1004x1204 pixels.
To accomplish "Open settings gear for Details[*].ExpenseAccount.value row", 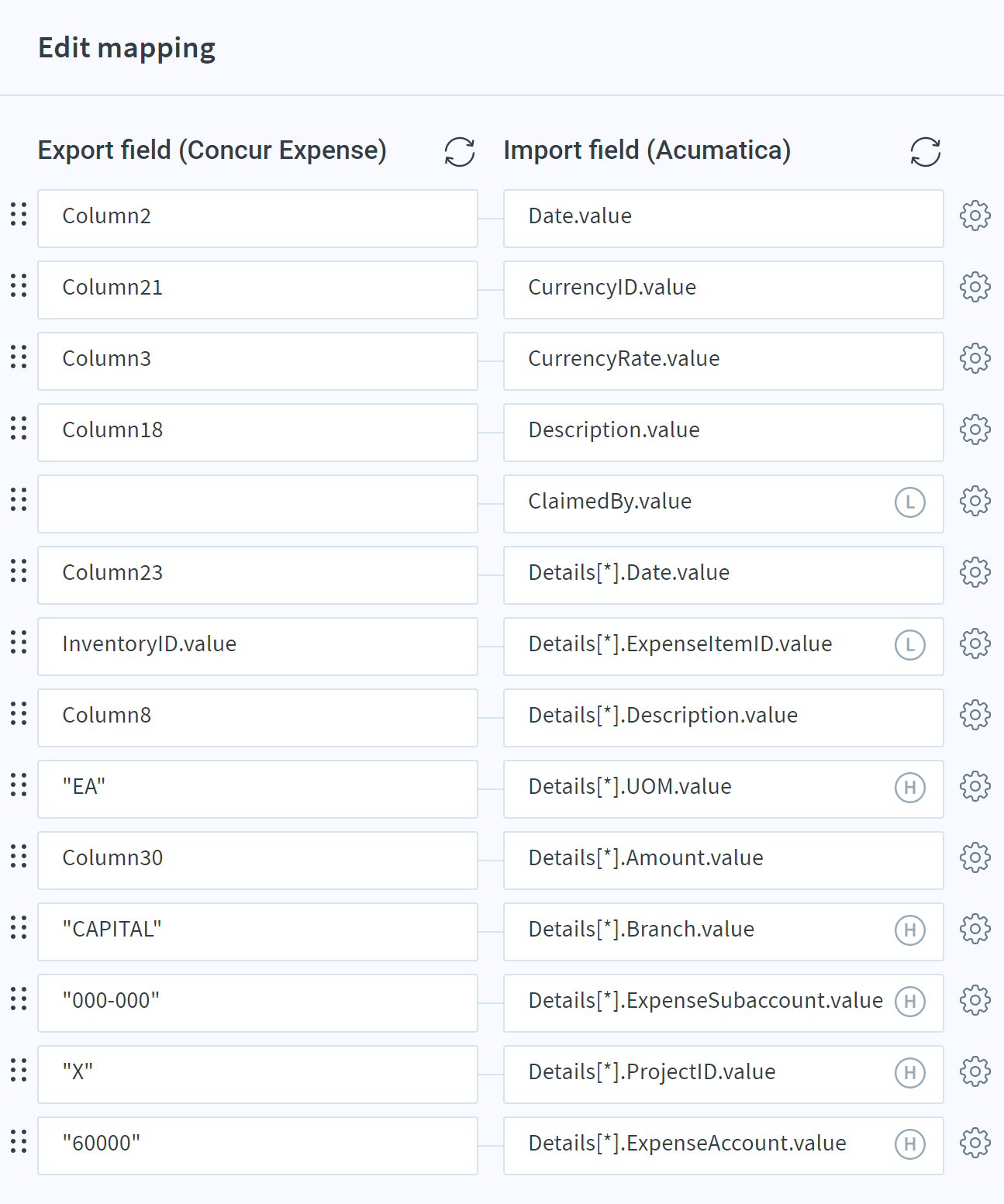I will click(x=975, y=1143).
